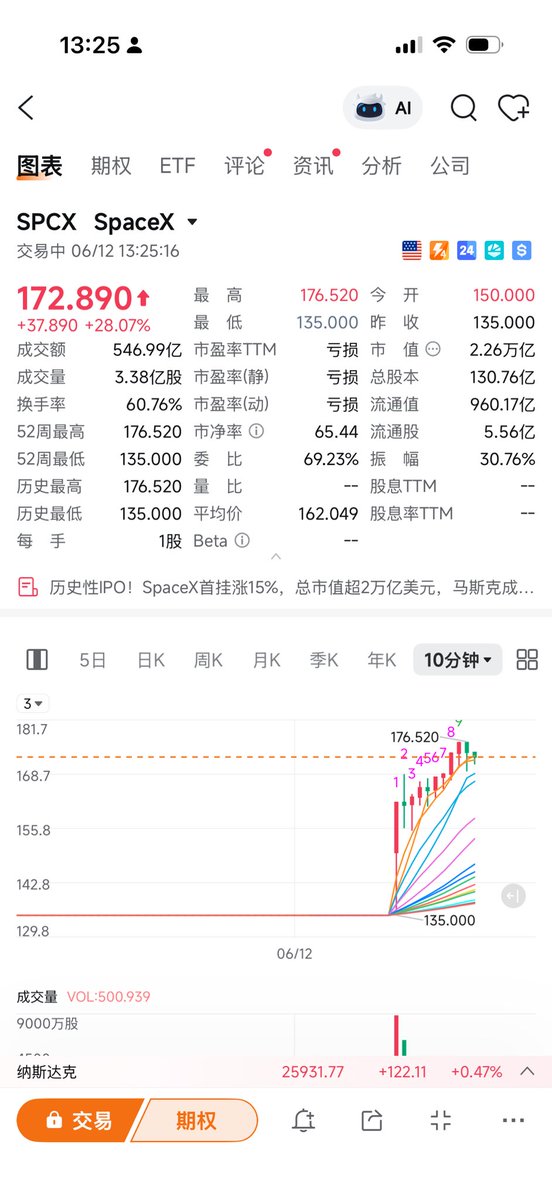
Task: Tap the chart scroll-back round arrow button
Action: point(513,896)
